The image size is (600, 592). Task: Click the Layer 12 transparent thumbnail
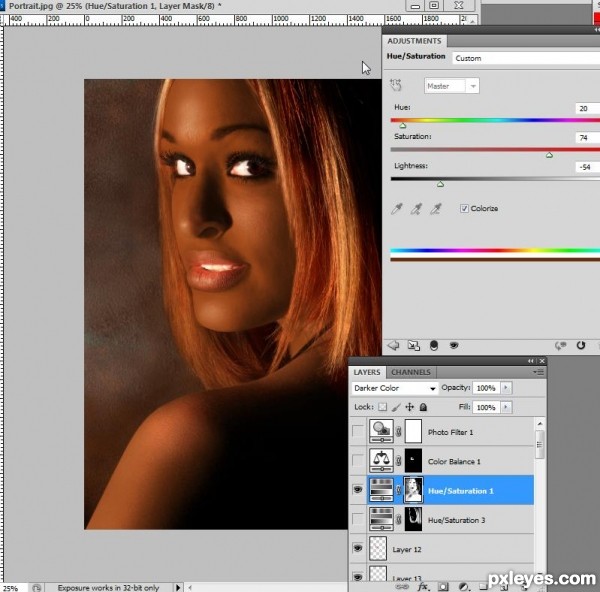[x=378, y=548]
